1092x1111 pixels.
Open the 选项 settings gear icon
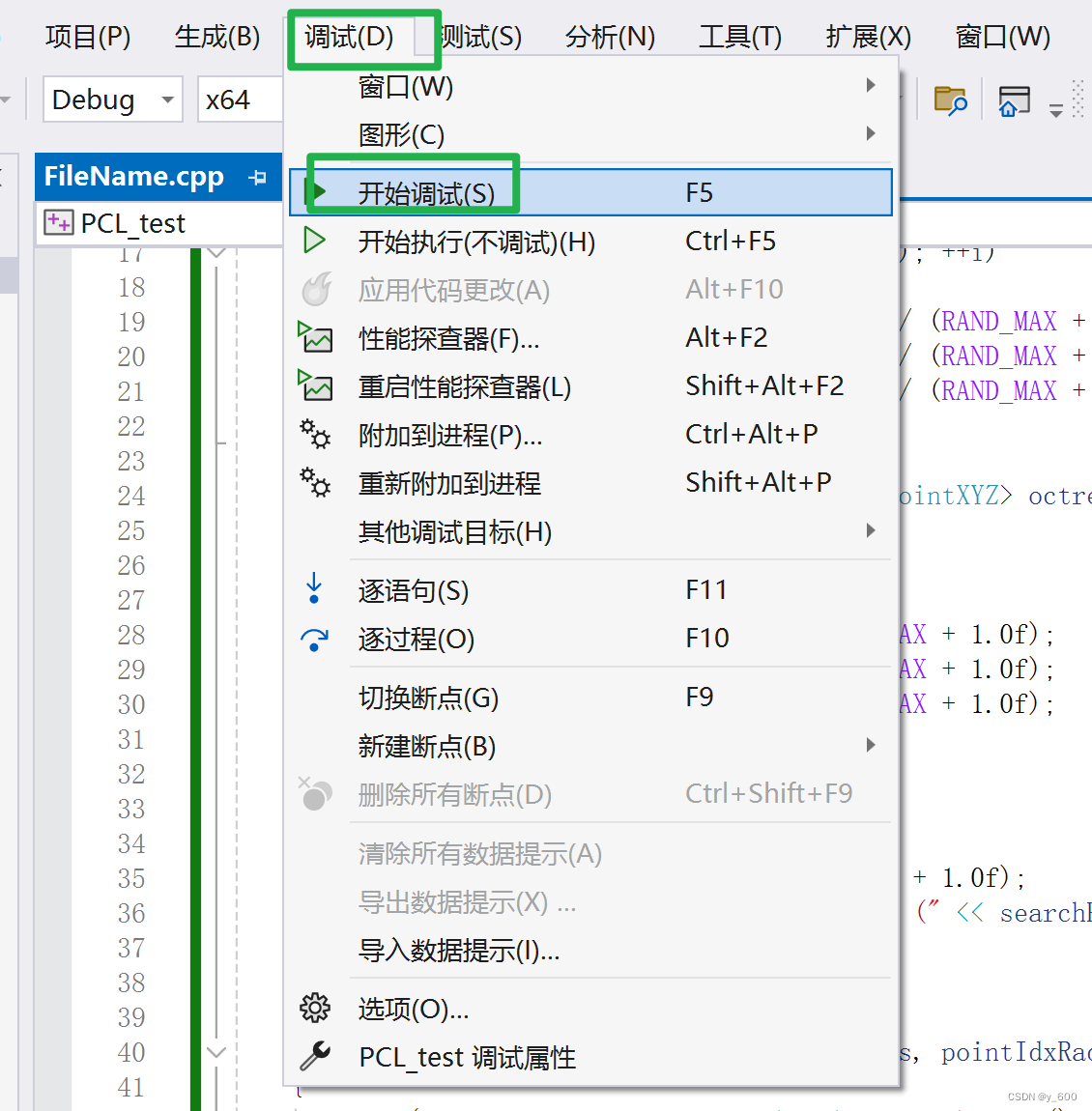(x=315, y=1008)
